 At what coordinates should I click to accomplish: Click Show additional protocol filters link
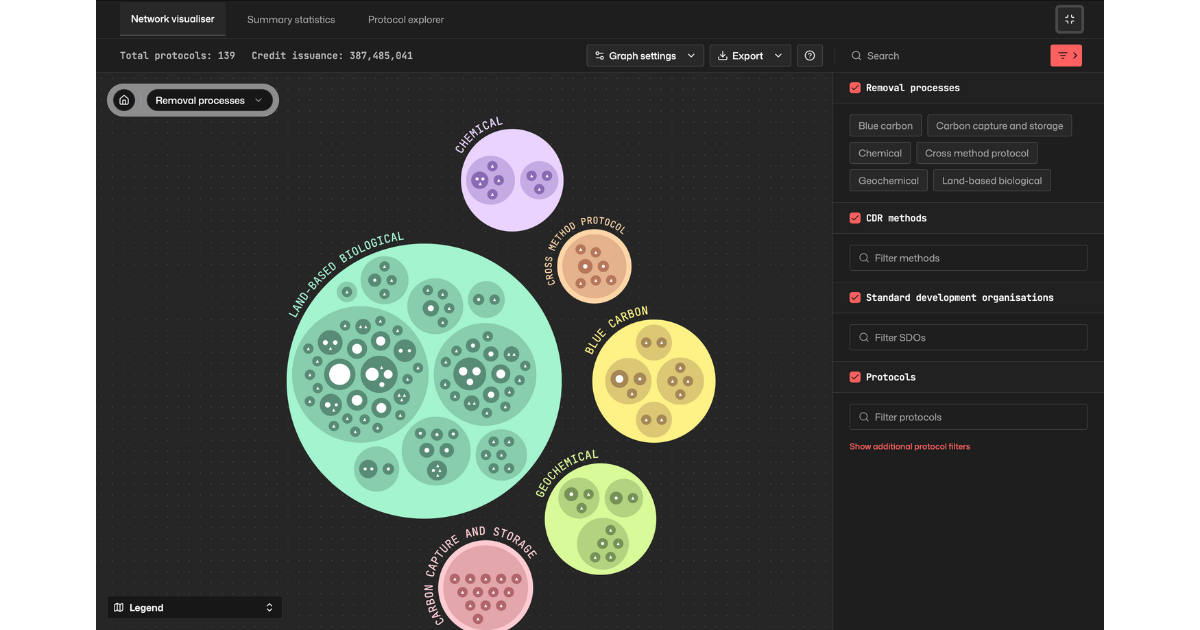[909, 446]
